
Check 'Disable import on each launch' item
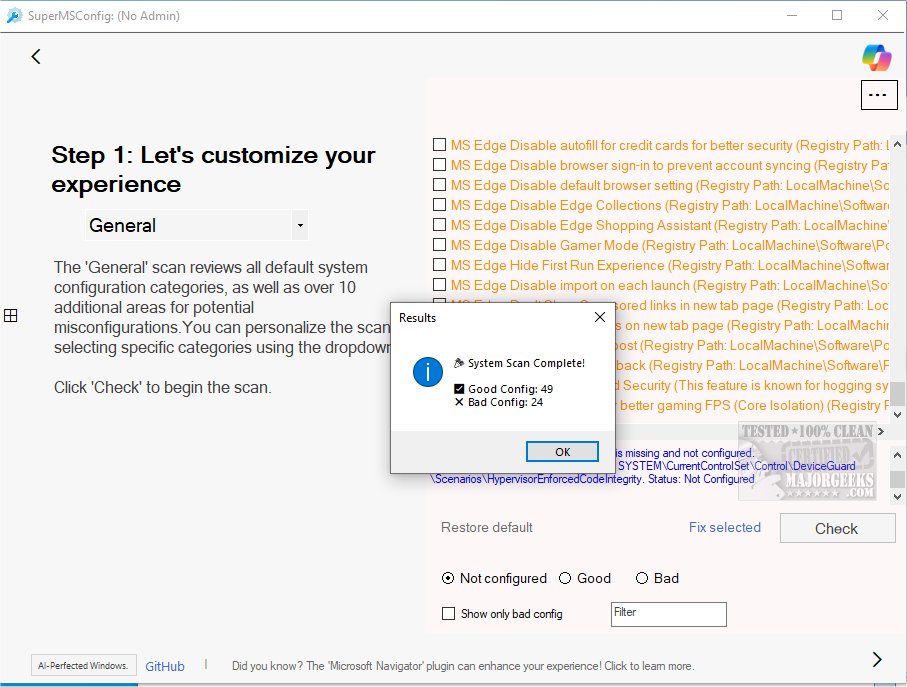[x=440, y=285]
